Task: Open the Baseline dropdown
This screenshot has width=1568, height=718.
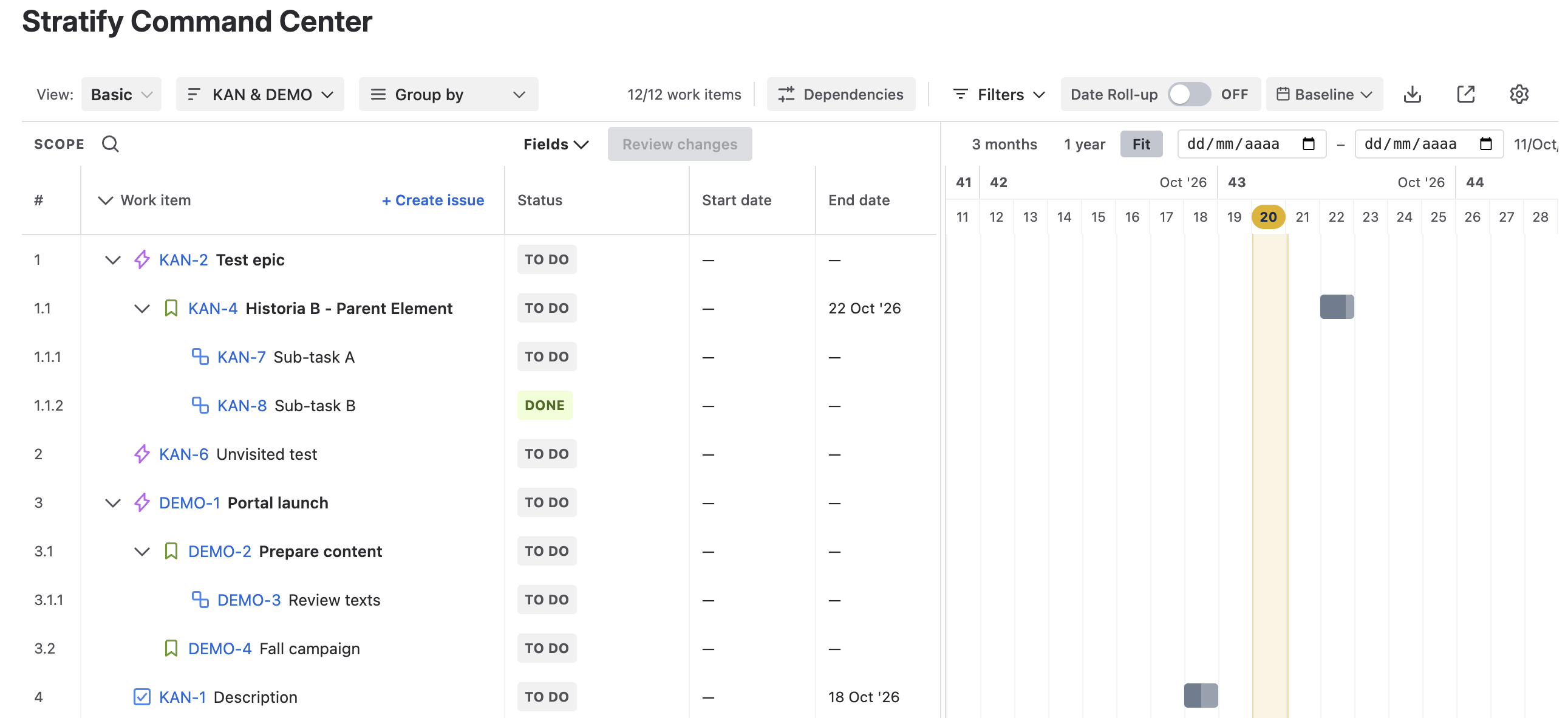Action: tap(1324, 94)
